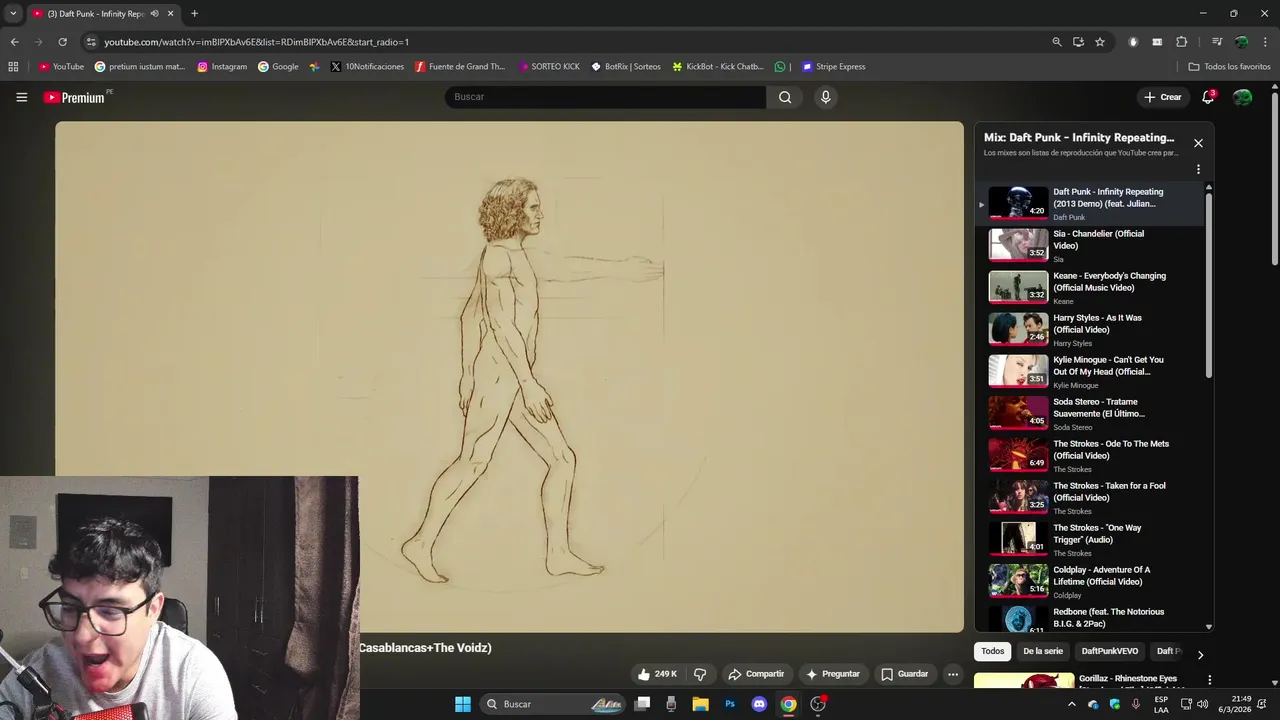Like the video with 249 K likes

pyautogui.click(x=657, y=674)
